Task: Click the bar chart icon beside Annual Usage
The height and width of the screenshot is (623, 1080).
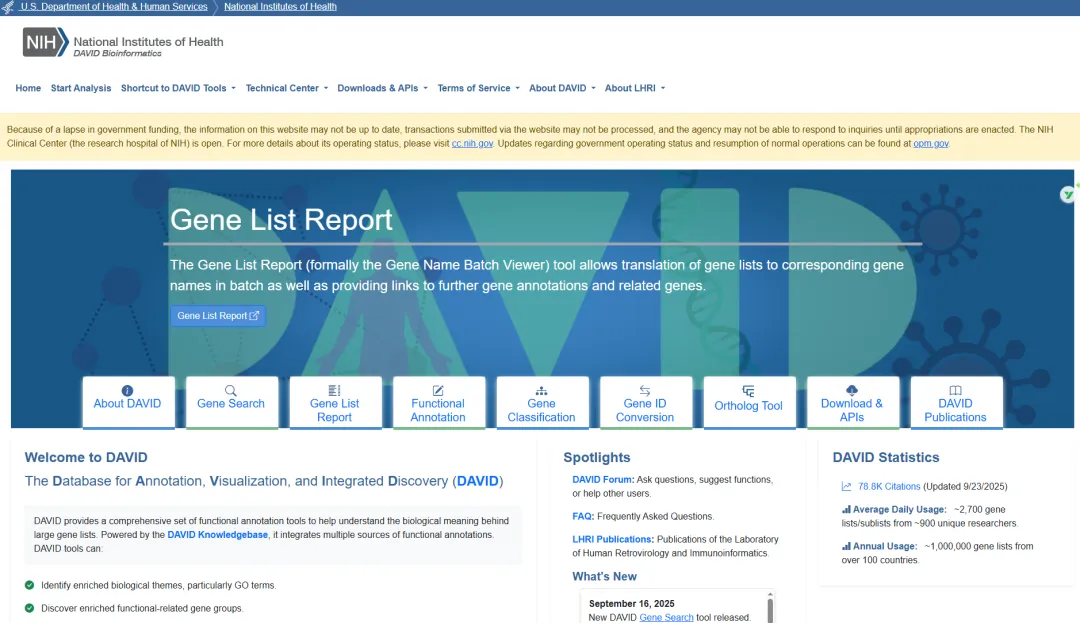Action: 846,546
